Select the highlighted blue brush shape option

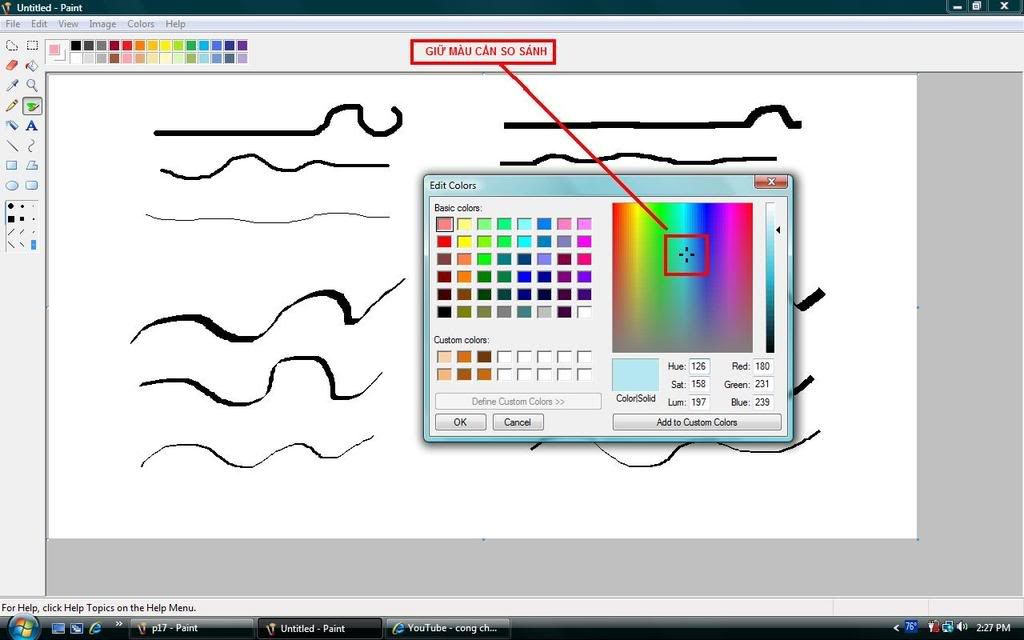pyautogui.click(x=33, y=245)
